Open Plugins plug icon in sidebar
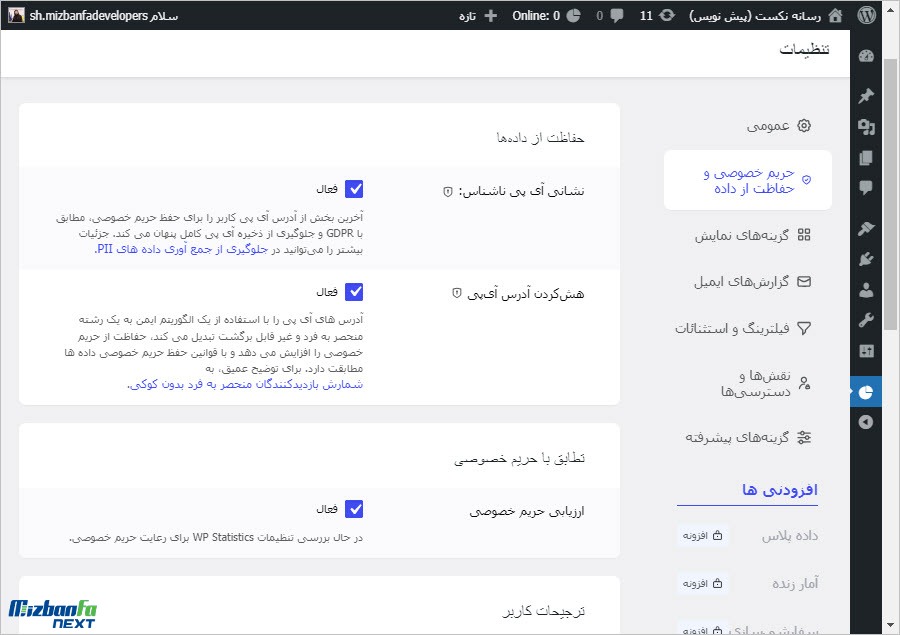The height and width of the screenshot is (635, 900). tap(866, 260)
